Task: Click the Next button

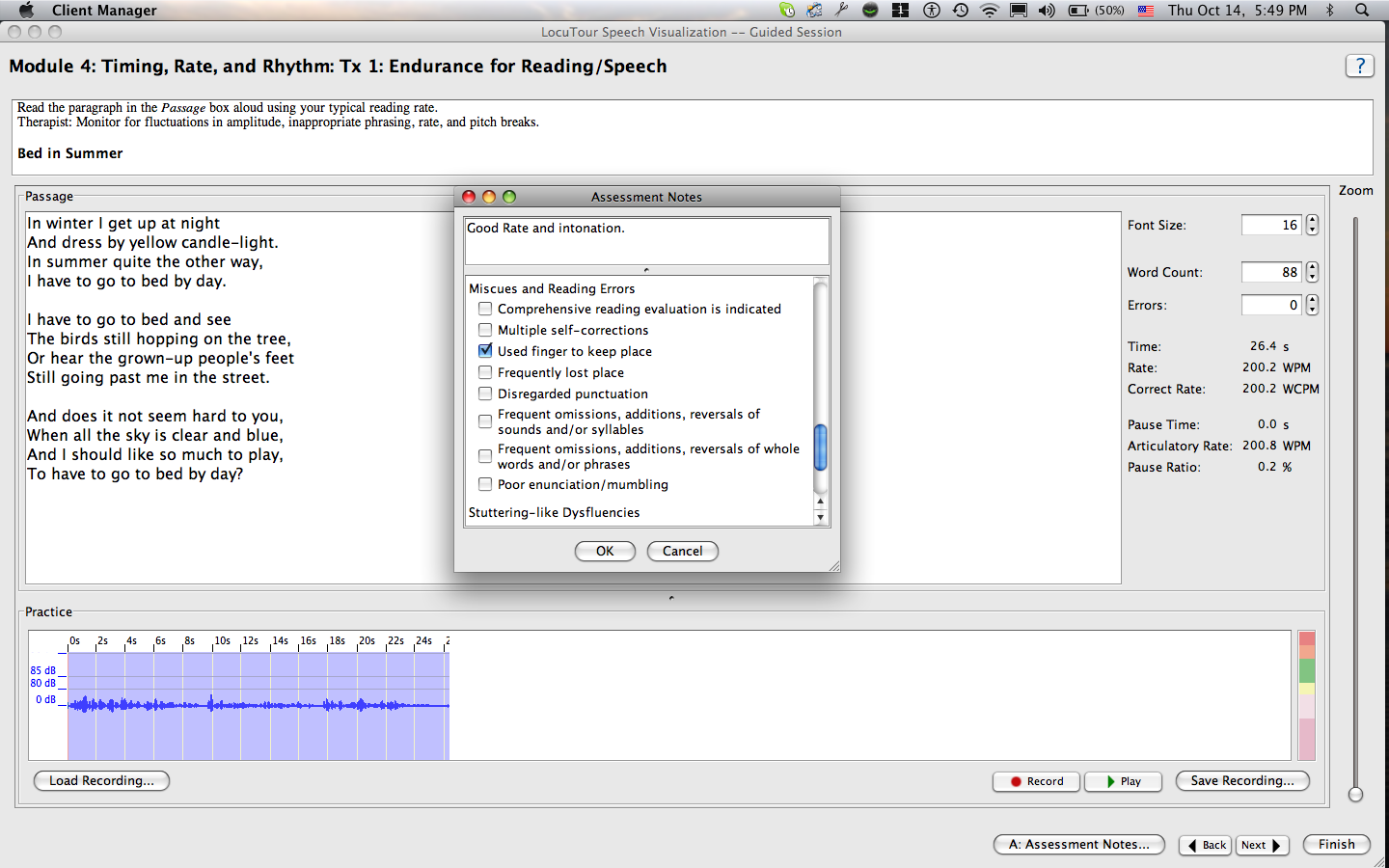Action: click(1262, 846)
